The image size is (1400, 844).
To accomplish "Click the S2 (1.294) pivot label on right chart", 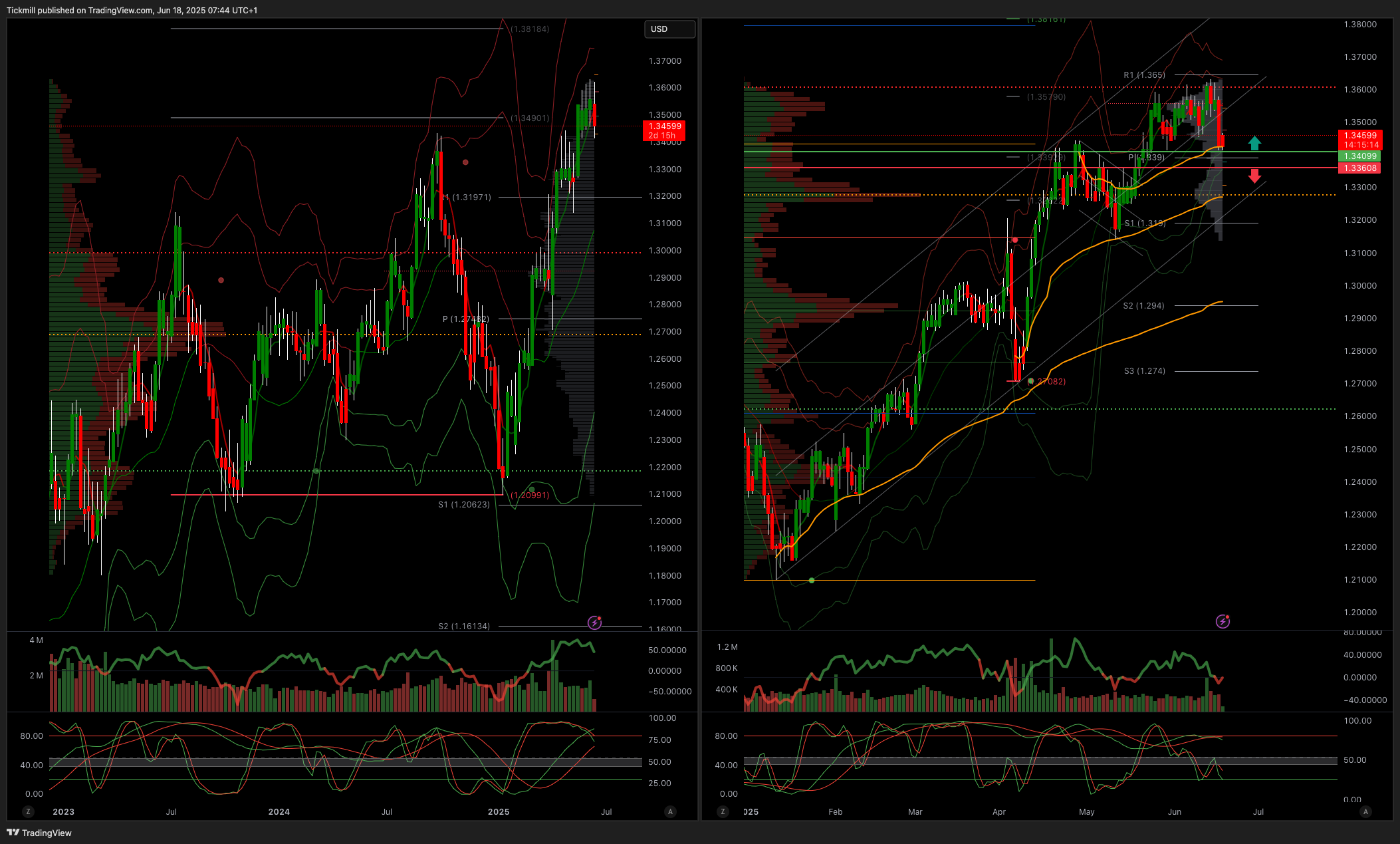I will pyautogui.click(x=1143, y=306).
